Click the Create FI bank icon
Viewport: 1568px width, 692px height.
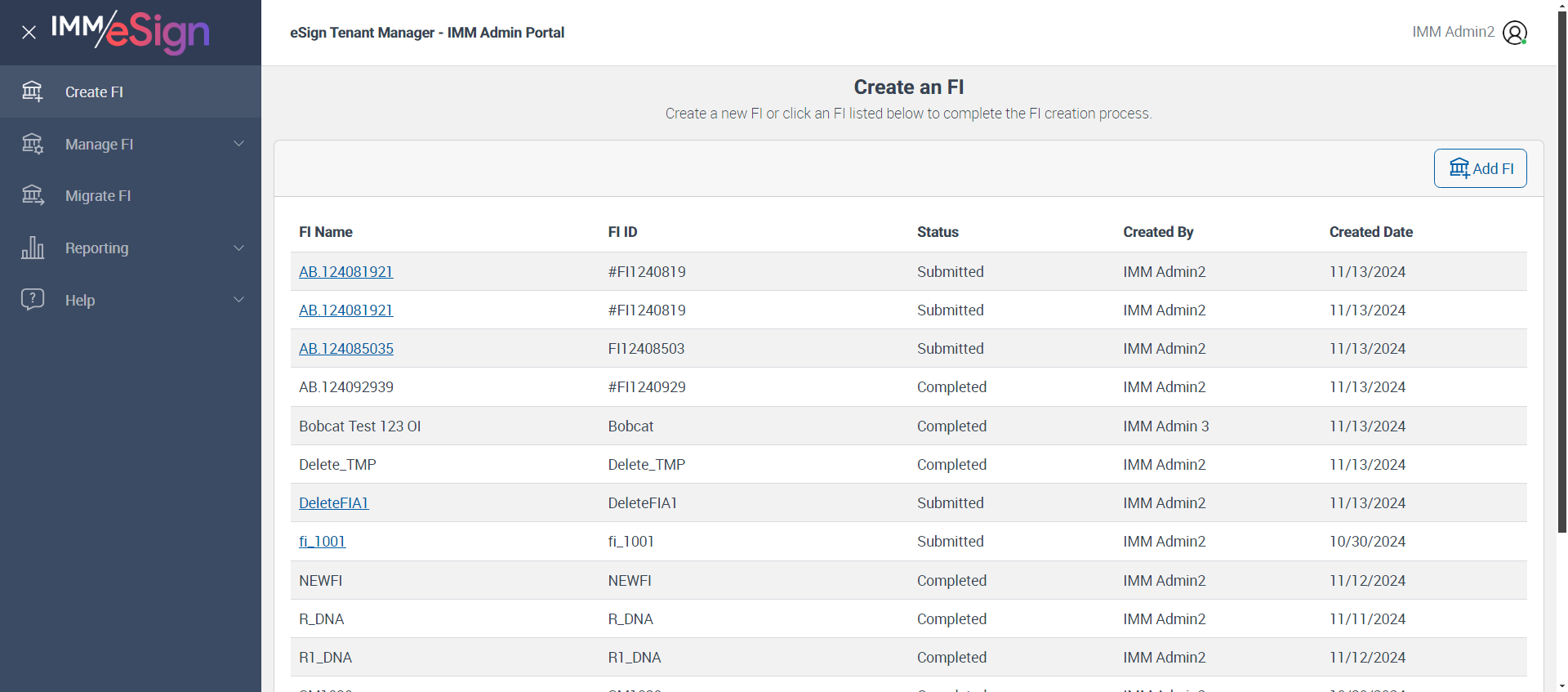pos(33,92)
